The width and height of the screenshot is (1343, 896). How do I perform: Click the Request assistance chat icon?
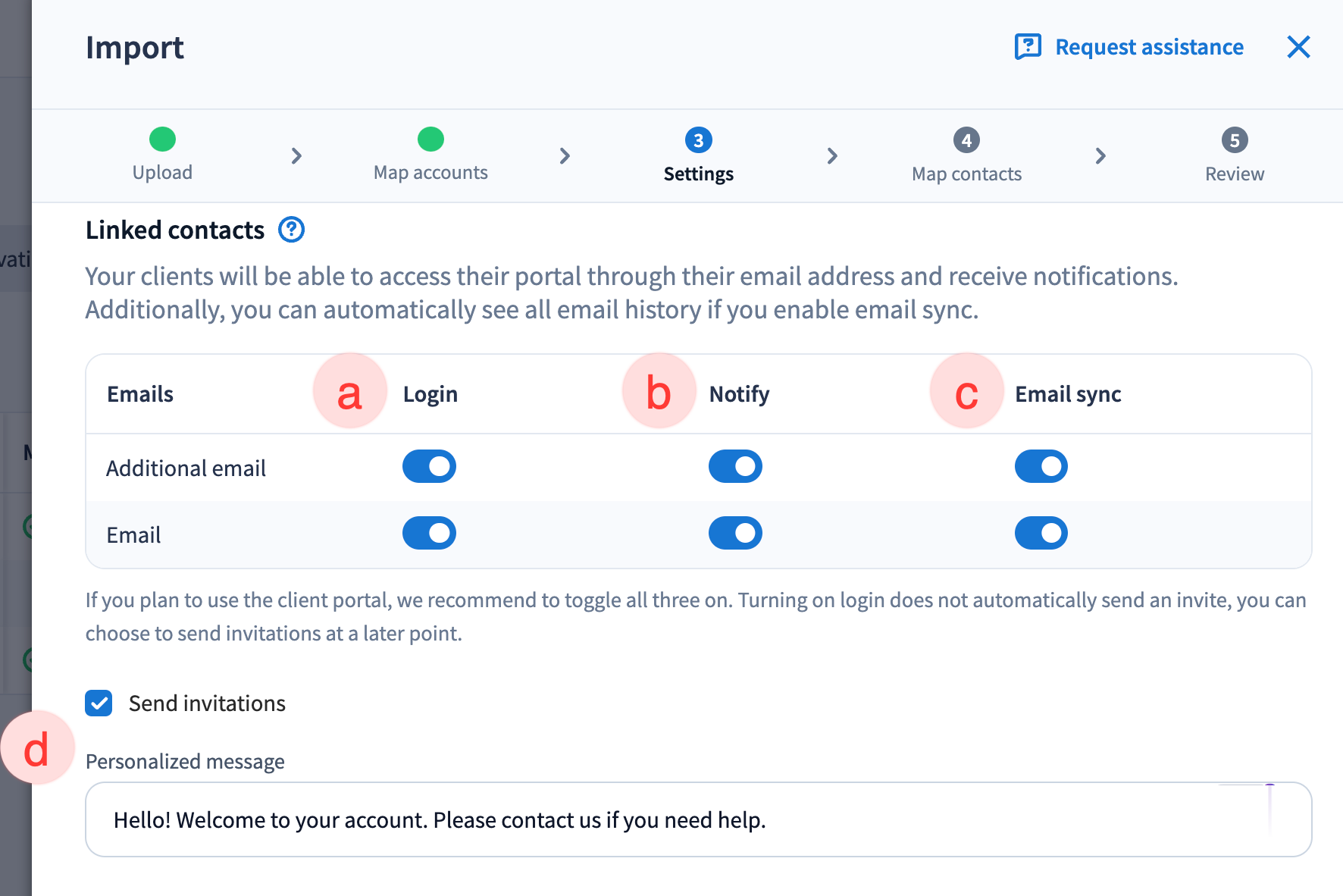tap(1028, 47)
